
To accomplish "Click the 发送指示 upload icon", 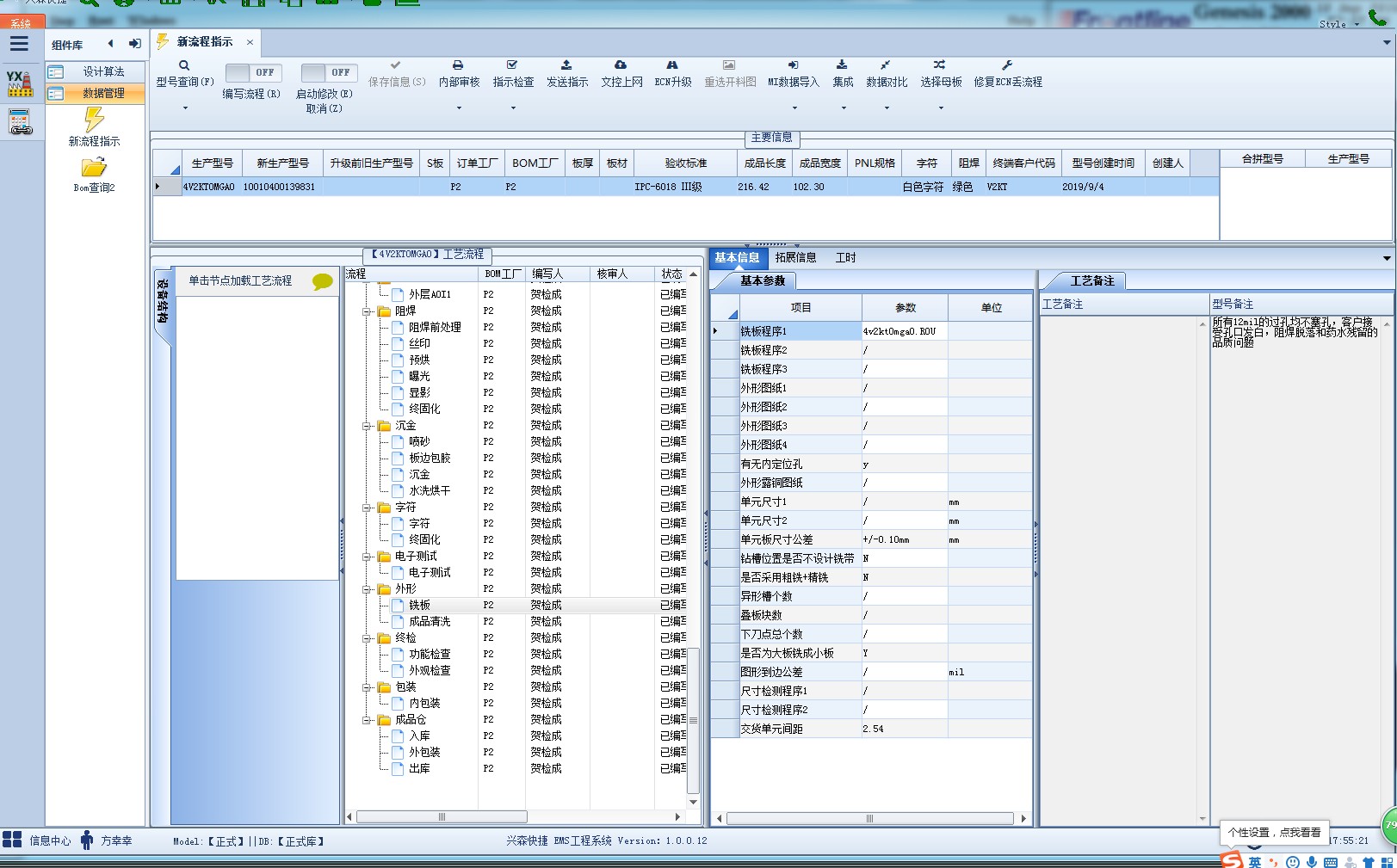I will tap(566, 65).
